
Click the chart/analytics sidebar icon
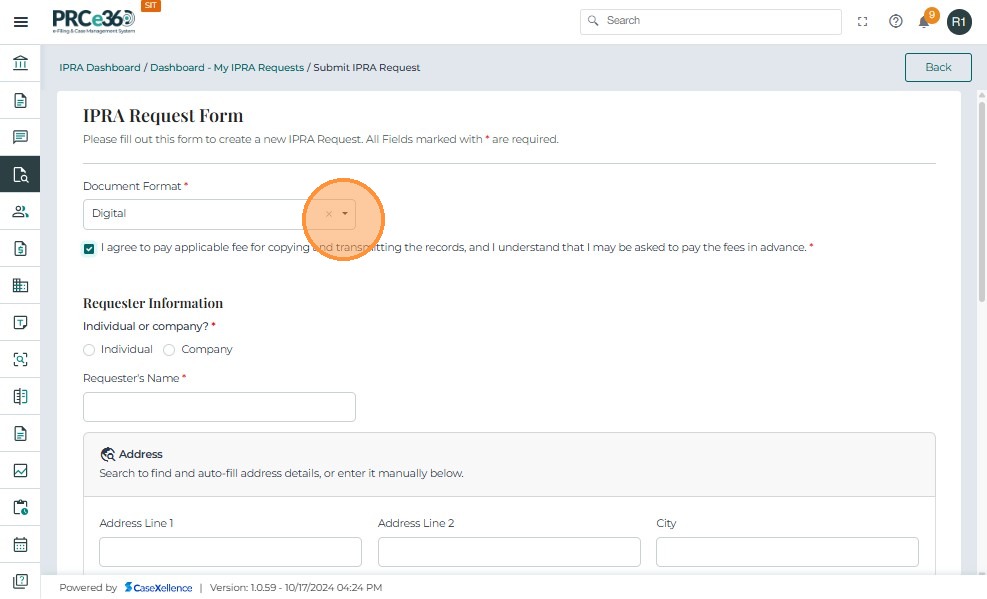click(x=20, y=470)
